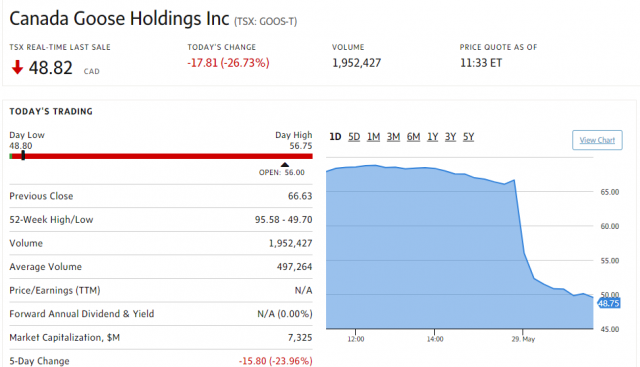640x367 pixels.
Task: Click the red day-range bar
Action: [x=161, y=156]
